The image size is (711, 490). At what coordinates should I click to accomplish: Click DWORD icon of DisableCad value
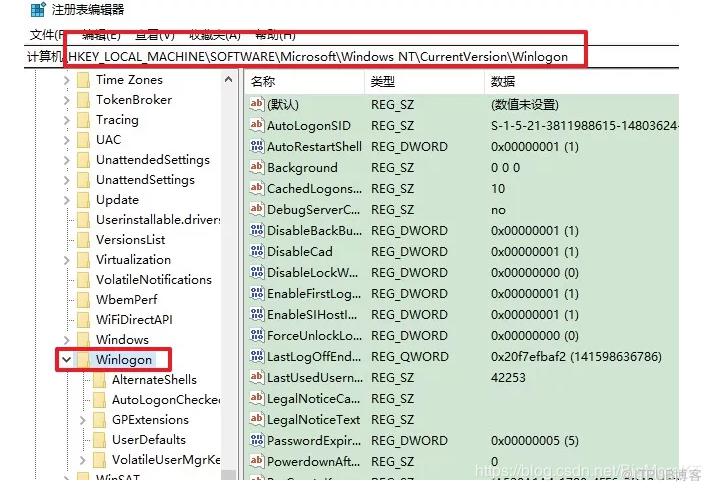click(x=257, y=251)
